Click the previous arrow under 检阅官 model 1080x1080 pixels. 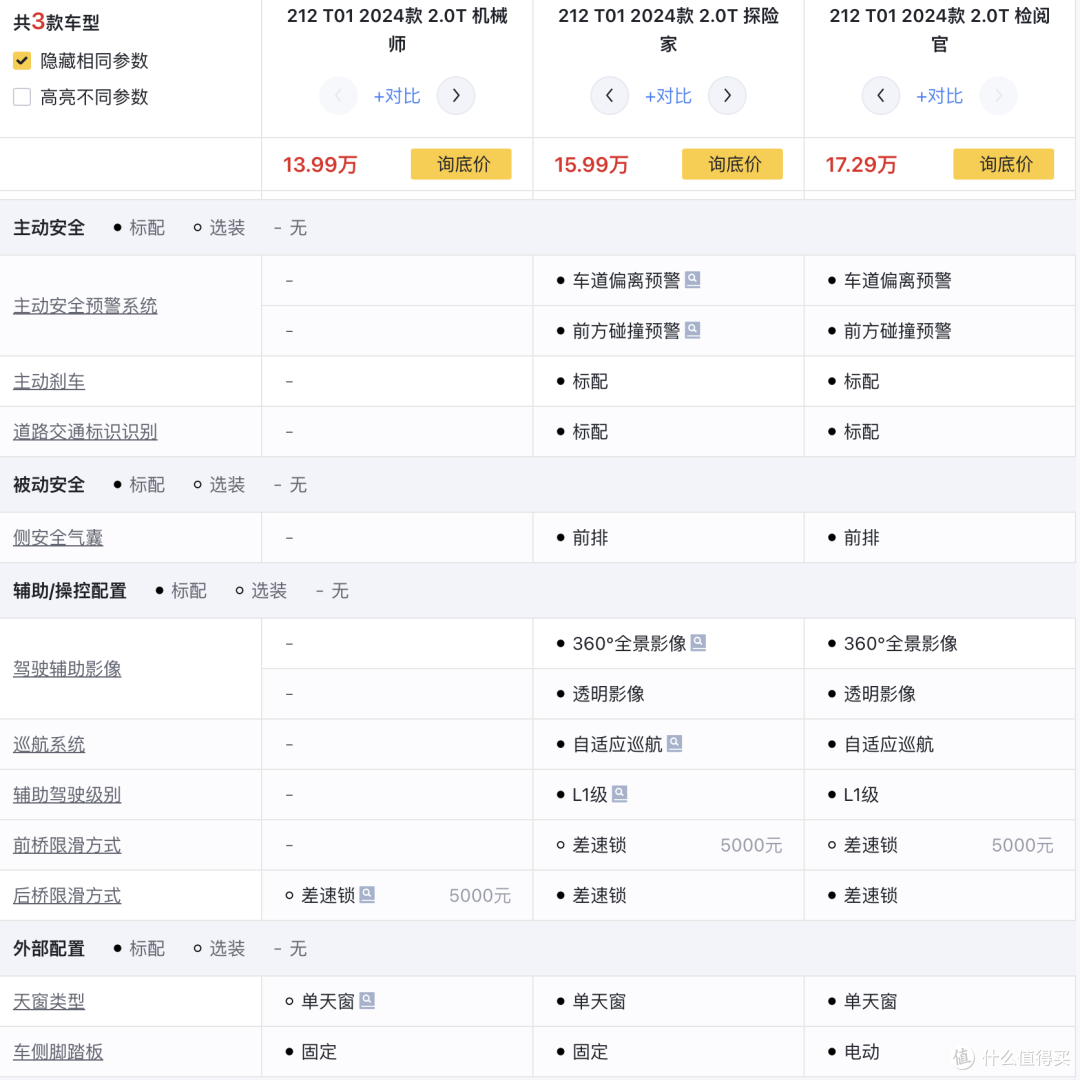click(881, 96)
